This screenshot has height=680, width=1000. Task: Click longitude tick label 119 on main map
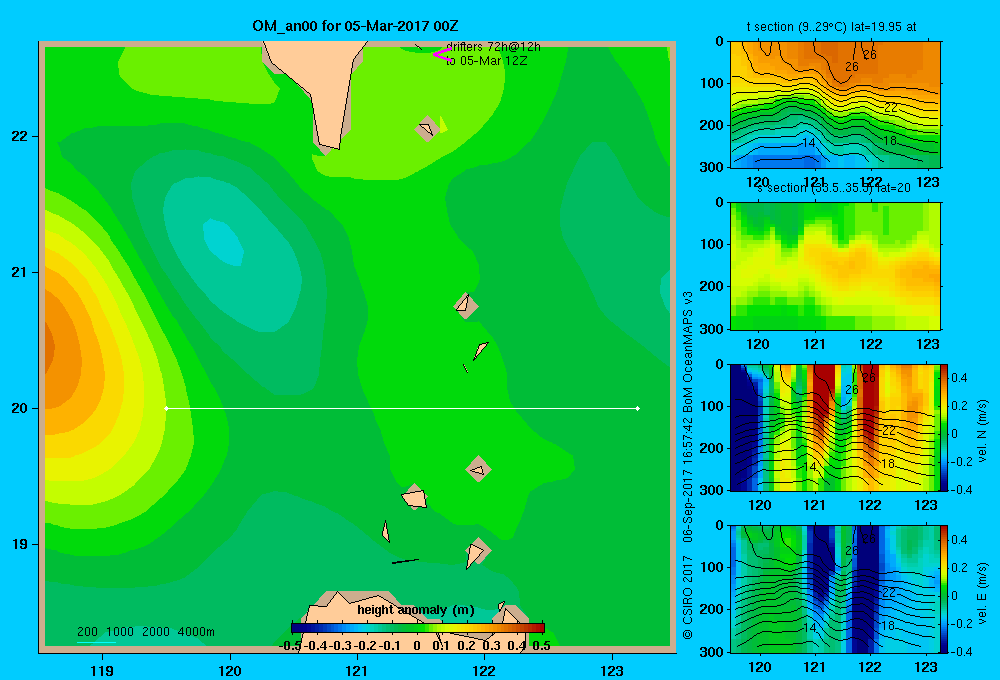point(103,670)
